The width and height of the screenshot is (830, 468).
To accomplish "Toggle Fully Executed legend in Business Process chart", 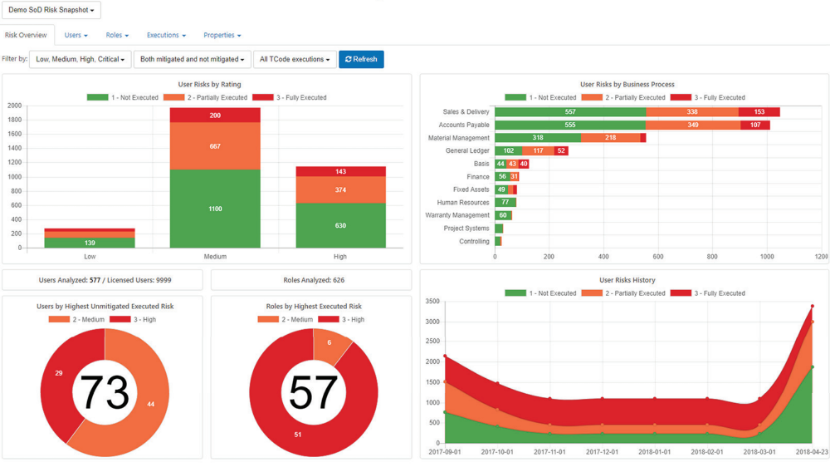I will [x=708, y=97].
